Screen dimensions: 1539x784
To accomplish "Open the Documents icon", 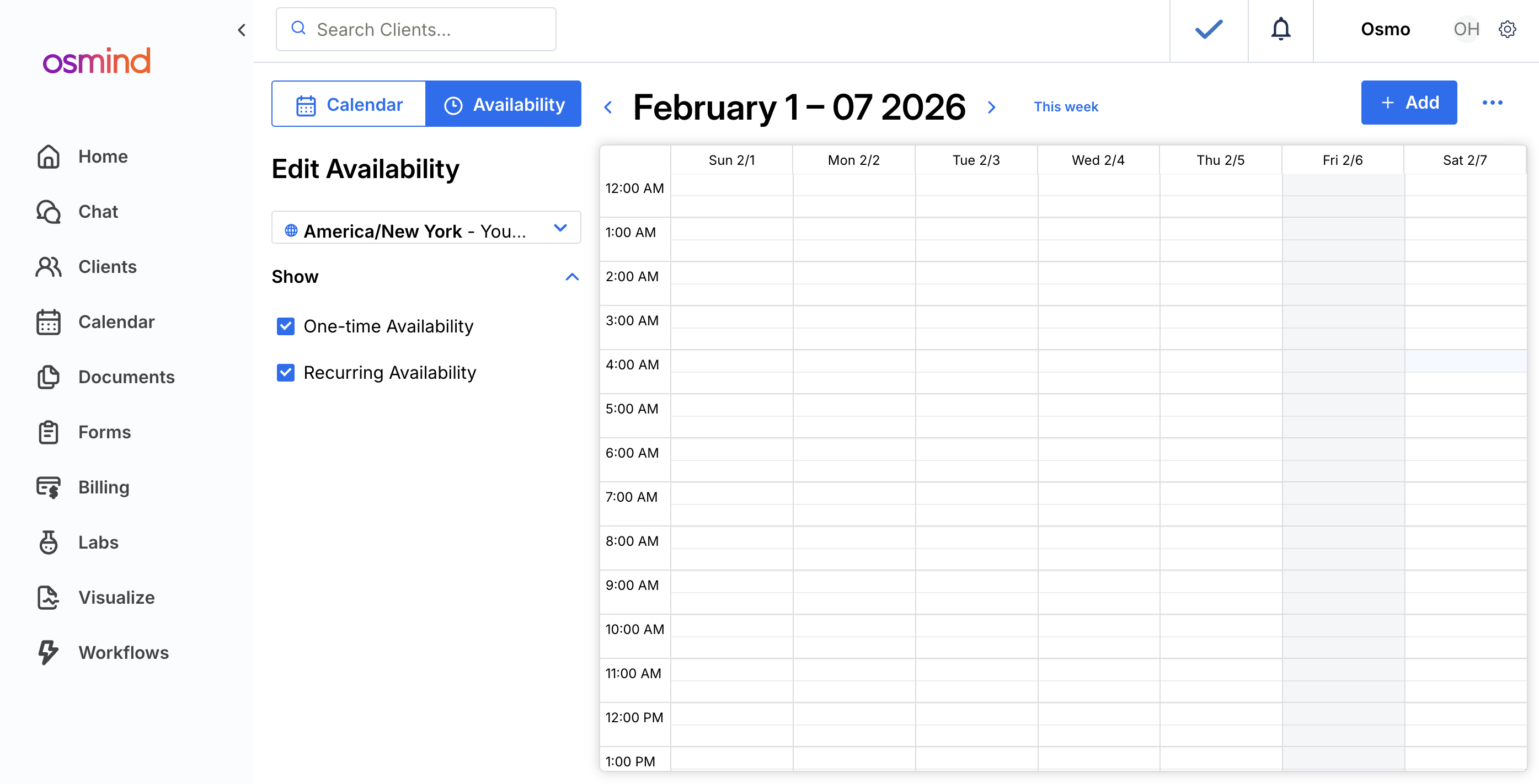I will click(x=49, y=377).
